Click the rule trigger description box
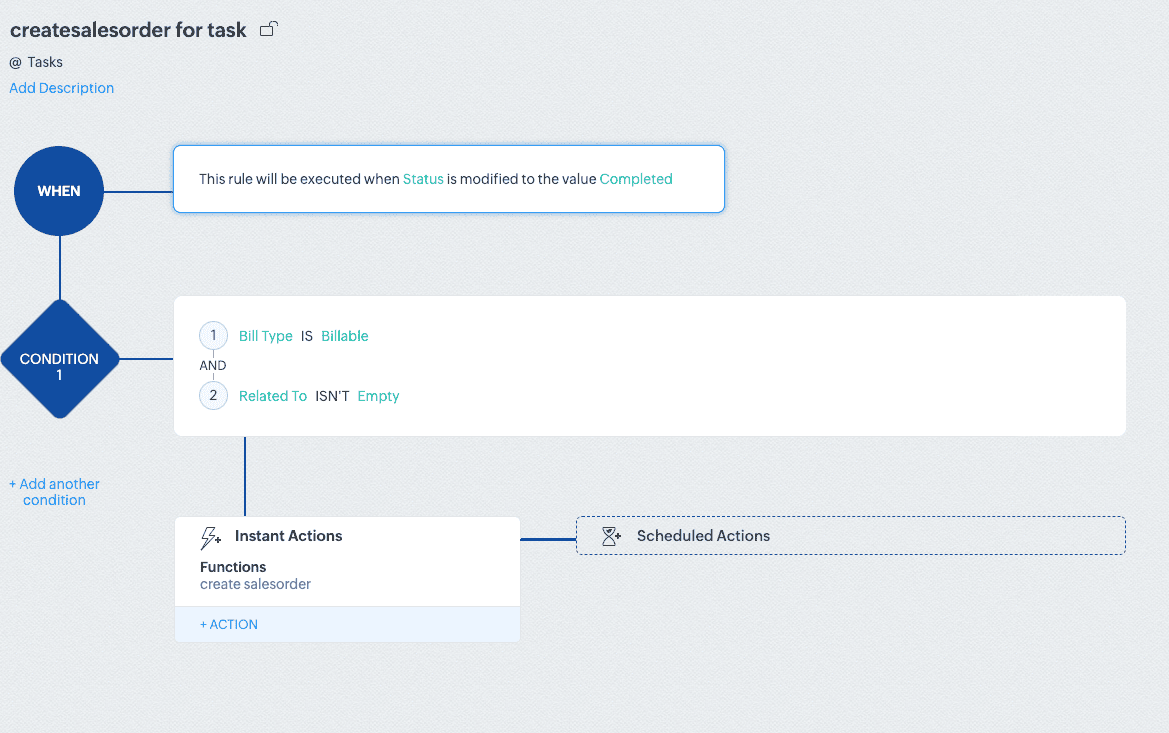The width and height of the screenshot is (1169, 733). point(448,179)
